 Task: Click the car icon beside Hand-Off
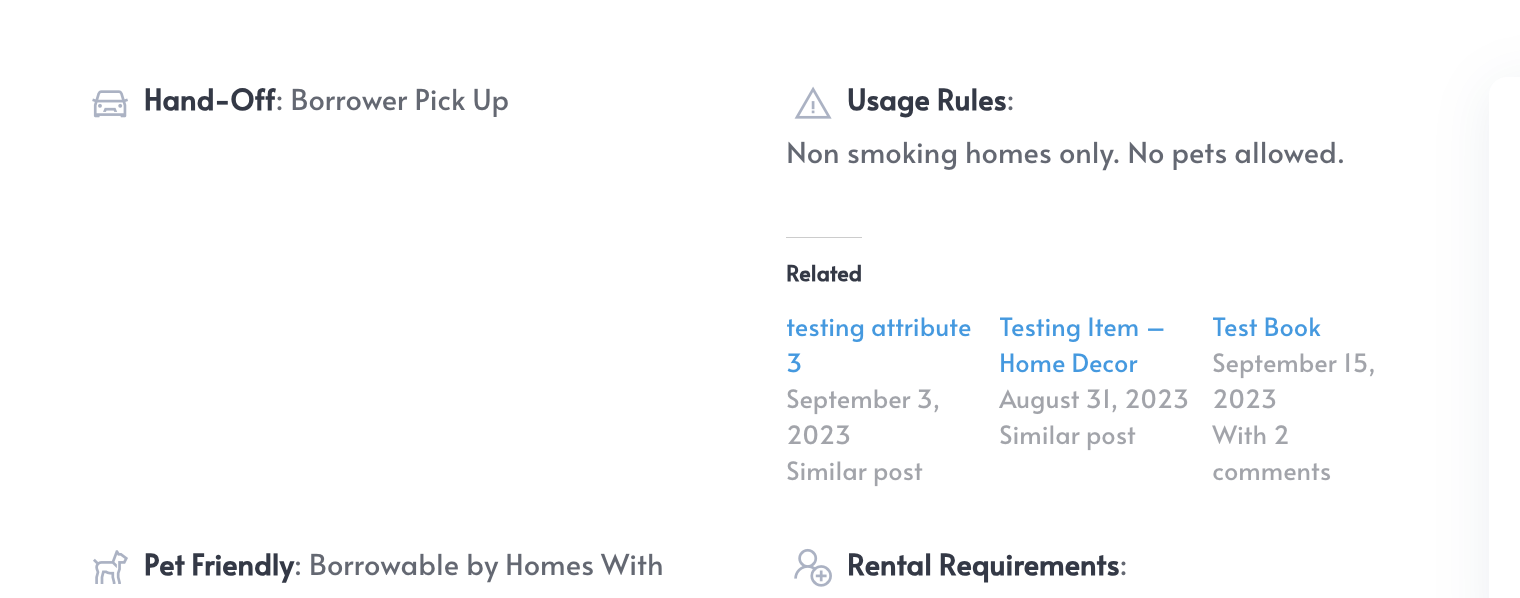[110, 104]
